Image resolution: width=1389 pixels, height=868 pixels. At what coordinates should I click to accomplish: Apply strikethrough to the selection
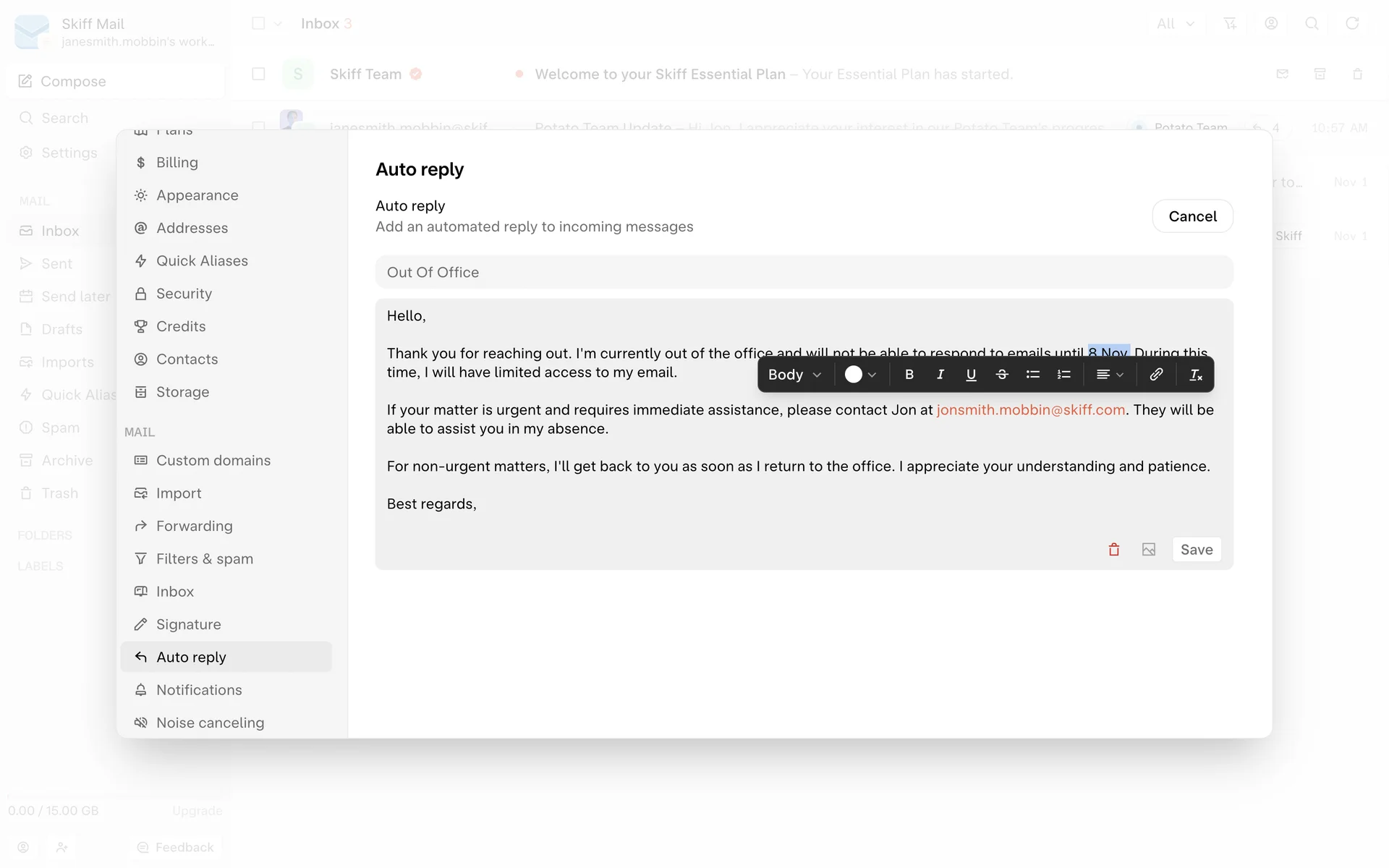[1002, 375]
